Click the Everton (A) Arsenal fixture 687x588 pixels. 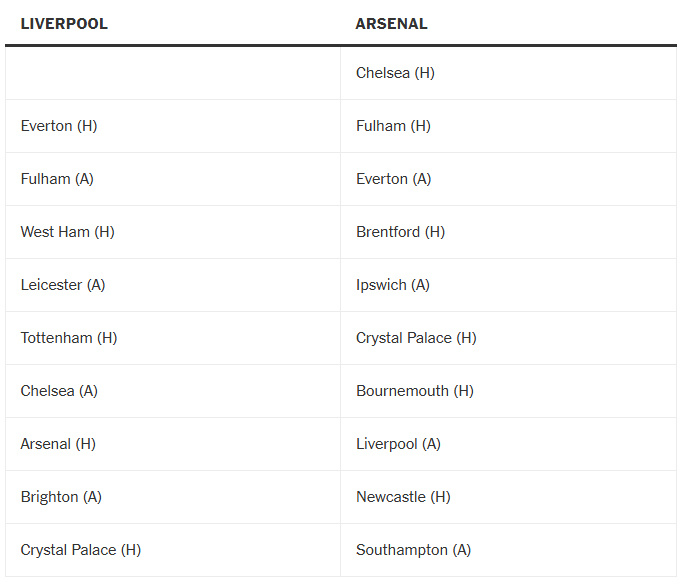394,179
